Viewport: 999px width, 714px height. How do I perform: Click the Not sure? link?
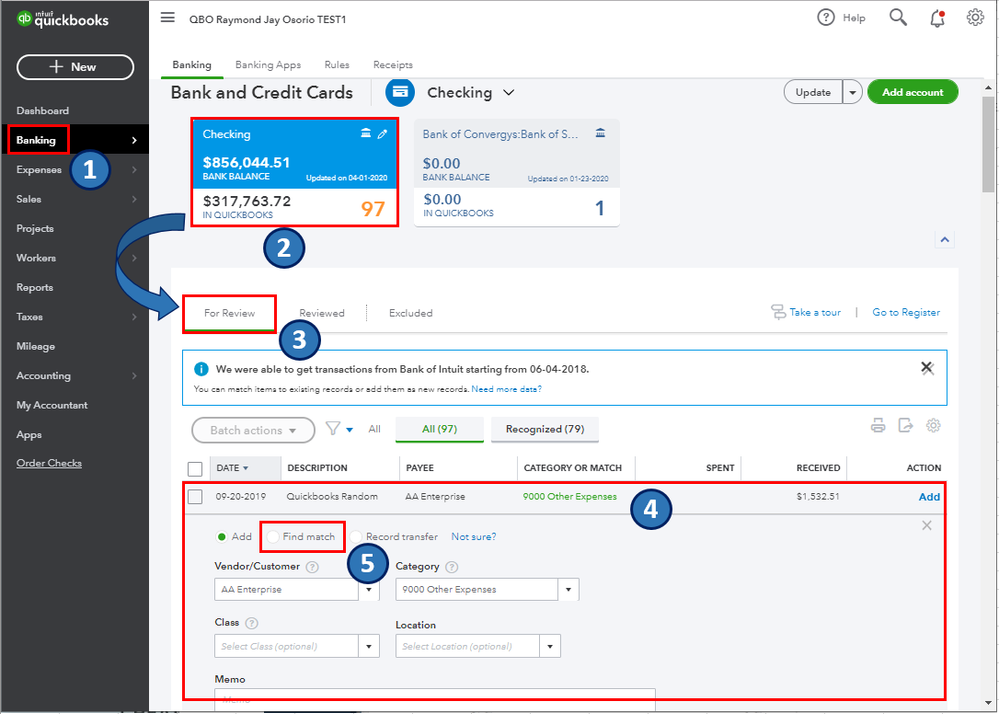click(x=473, y=537)
